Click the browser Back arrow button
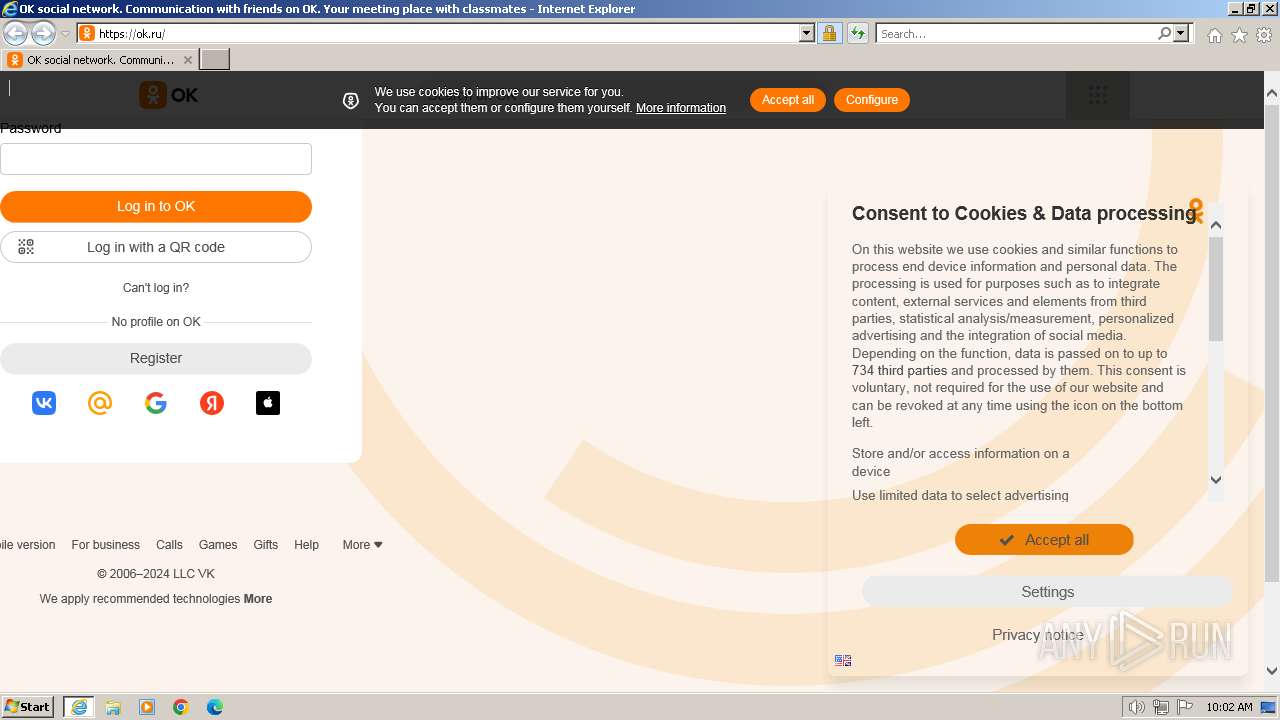Image resolution: width=1280 pixels, height=720 pixels. pos(15,33)
